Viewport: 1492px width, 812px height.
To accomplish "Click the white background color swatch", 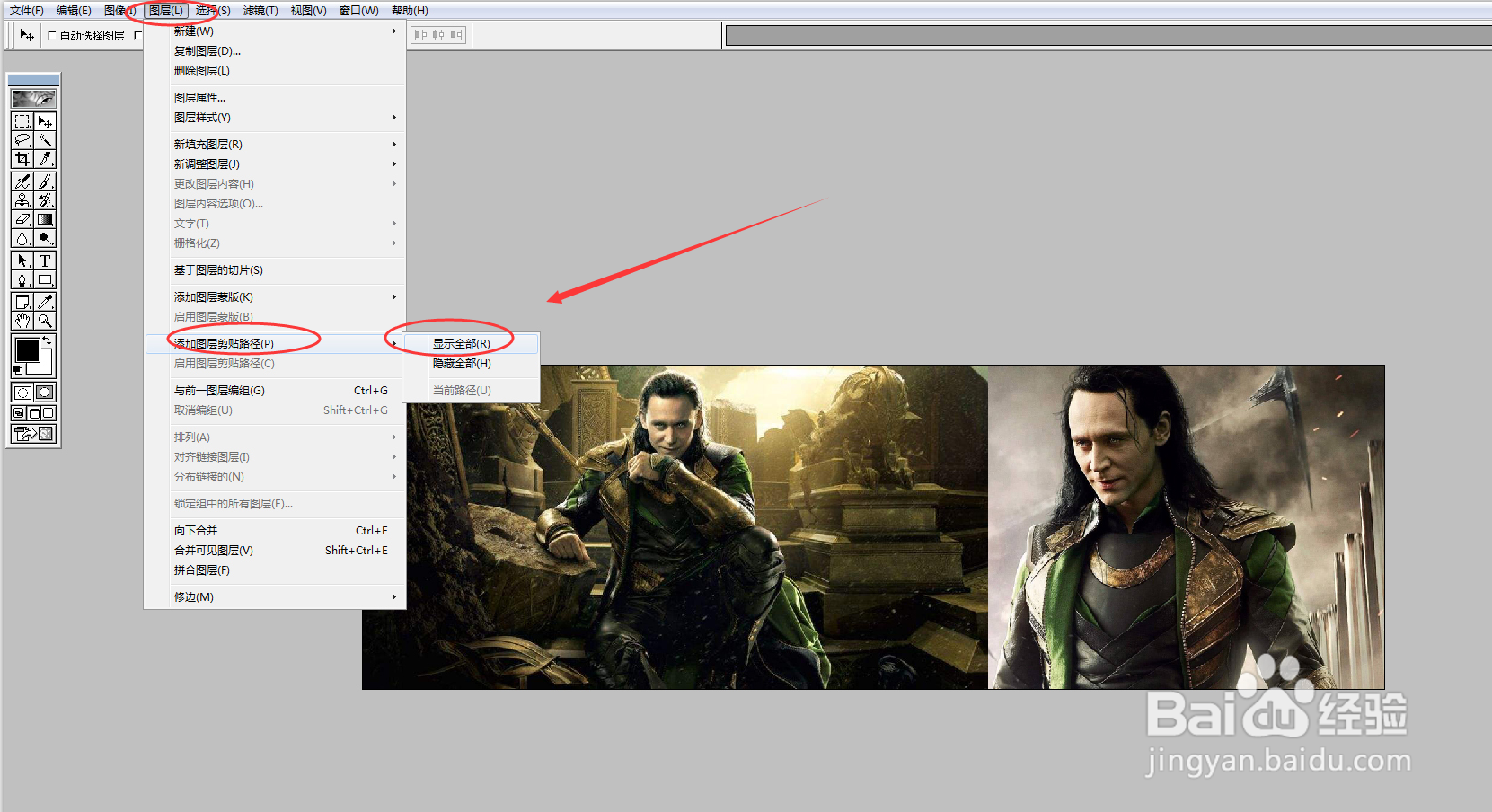I will pos(46,368).
